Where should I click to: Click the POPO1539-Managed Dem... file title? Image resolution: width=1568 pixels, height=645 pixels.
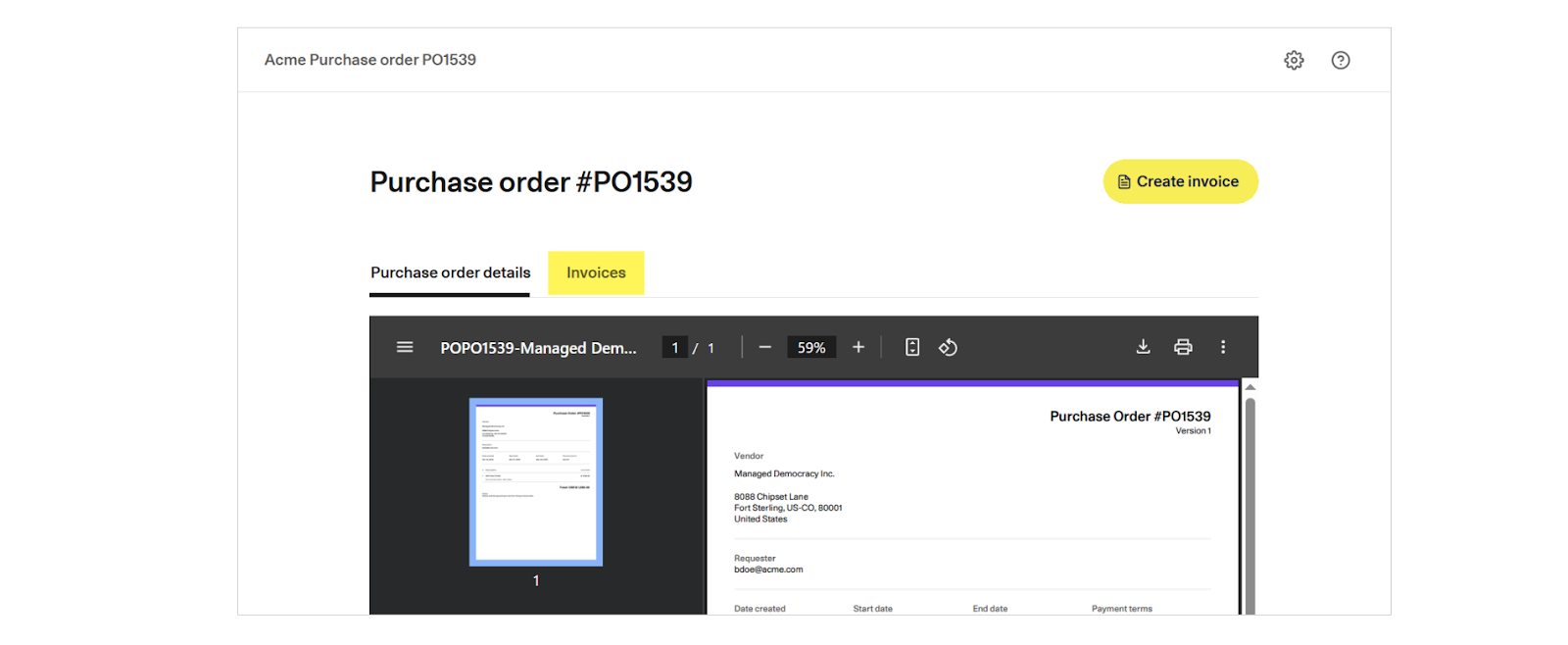(538, 348)
